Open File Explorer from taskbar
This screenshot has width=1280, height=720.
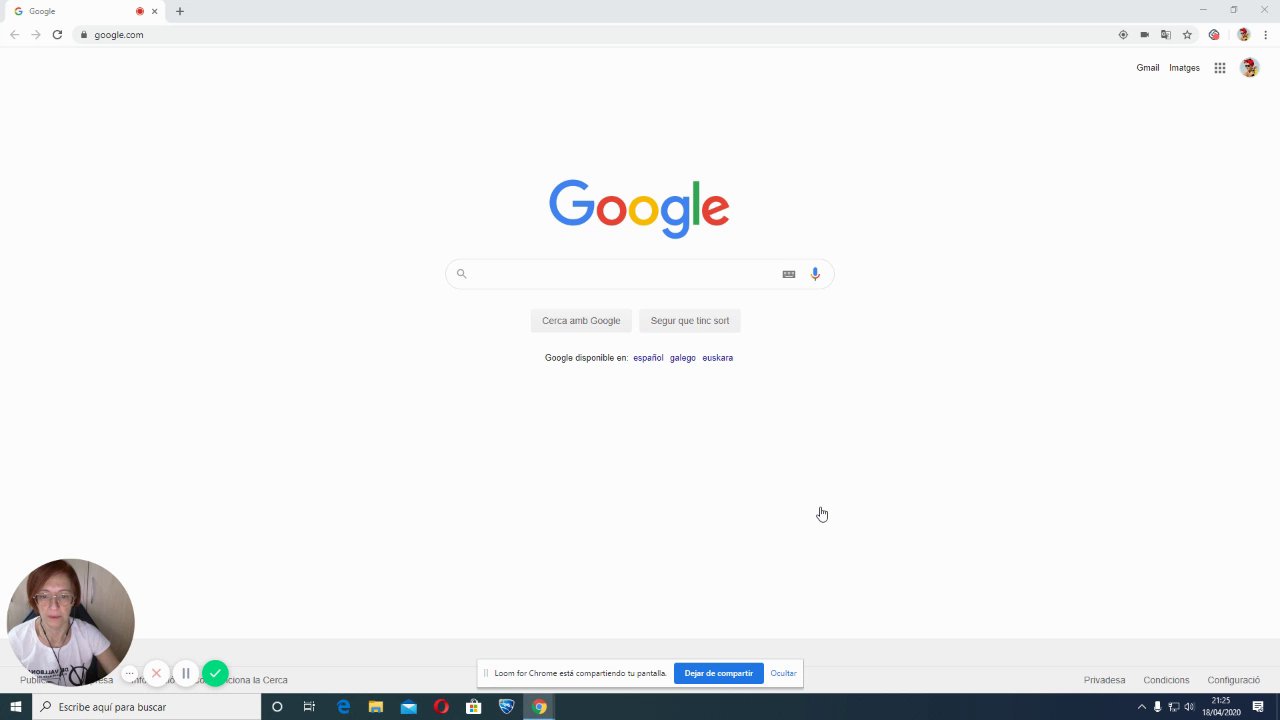375,707
